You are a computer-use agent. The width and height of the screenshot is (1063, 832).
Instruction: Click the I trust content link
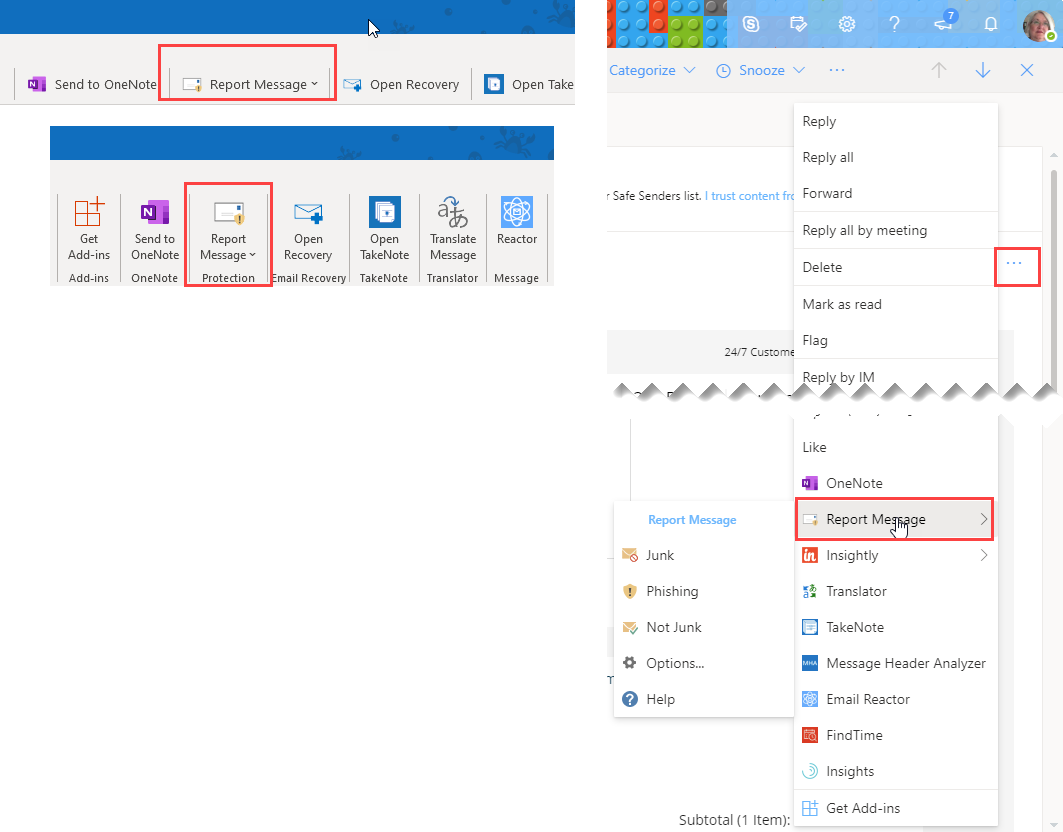[x=748, y=196]
